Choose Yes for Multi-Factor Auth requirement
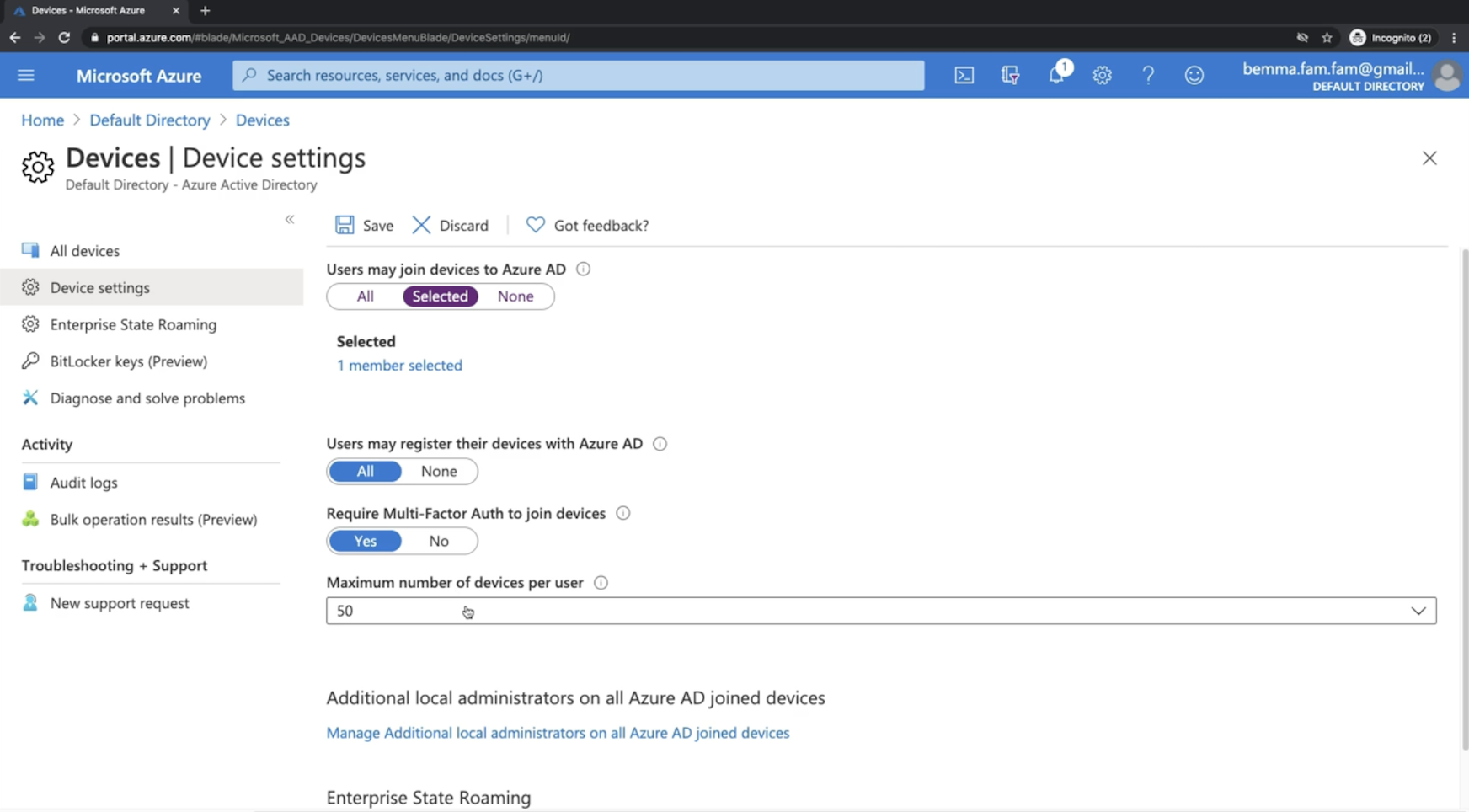This screenshot has width=1469, height=812. [365, 541]
